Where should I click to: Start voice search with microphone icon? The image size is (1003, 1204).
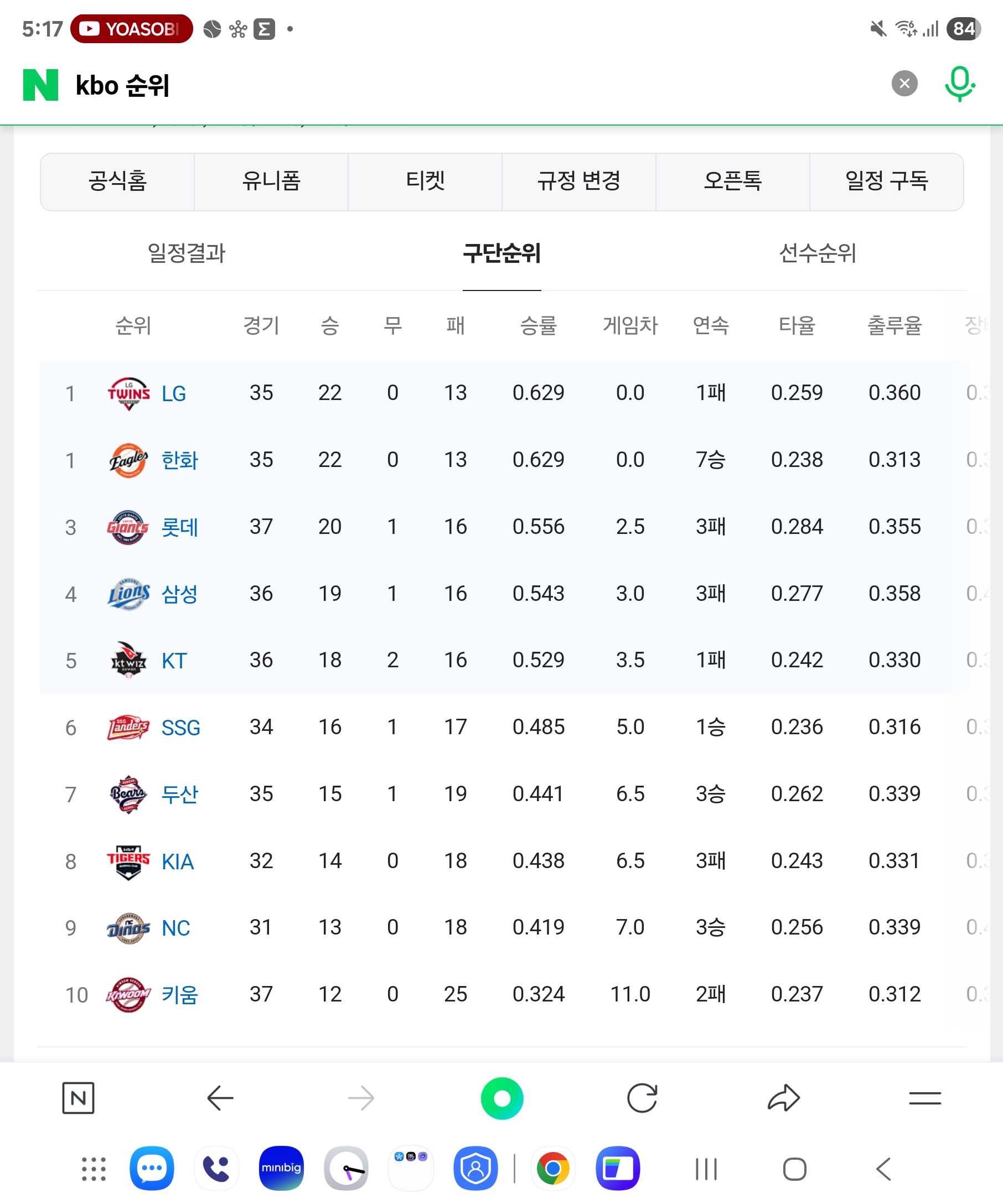tap(959, 84)
